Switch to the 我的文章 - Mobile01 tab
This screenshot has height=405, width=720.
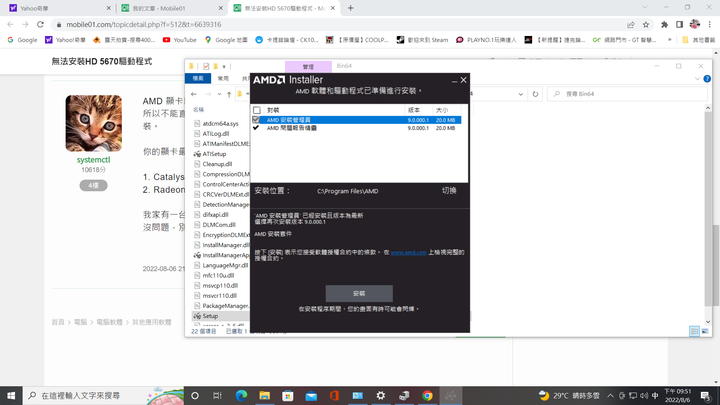tap(170, 8)
